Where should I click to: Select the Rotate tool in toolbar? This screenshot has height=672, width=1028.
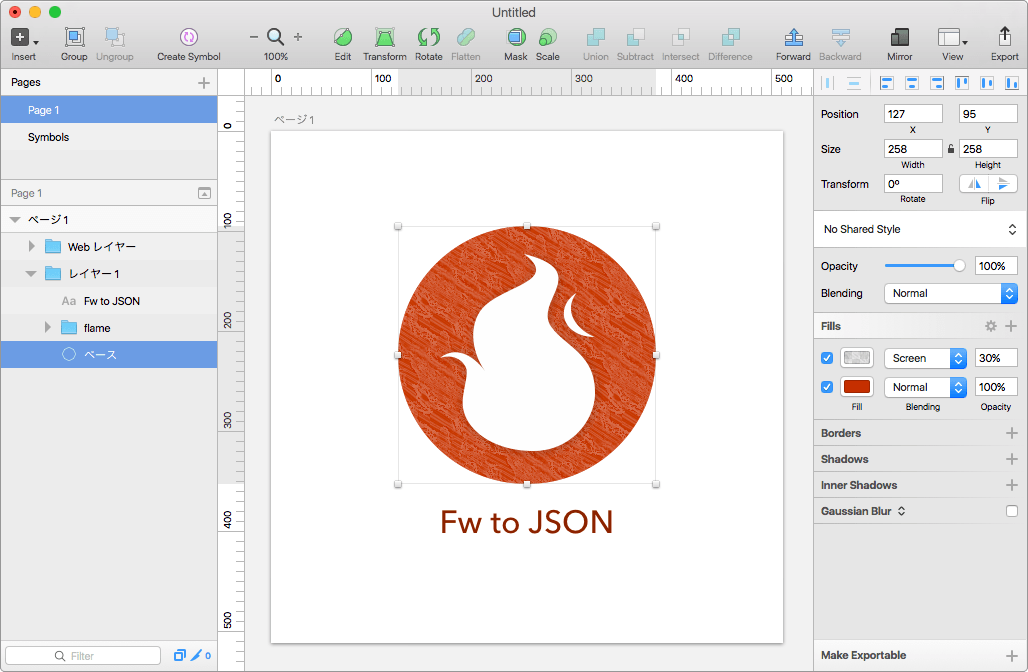pyautogui.click(x=428, y=38)
